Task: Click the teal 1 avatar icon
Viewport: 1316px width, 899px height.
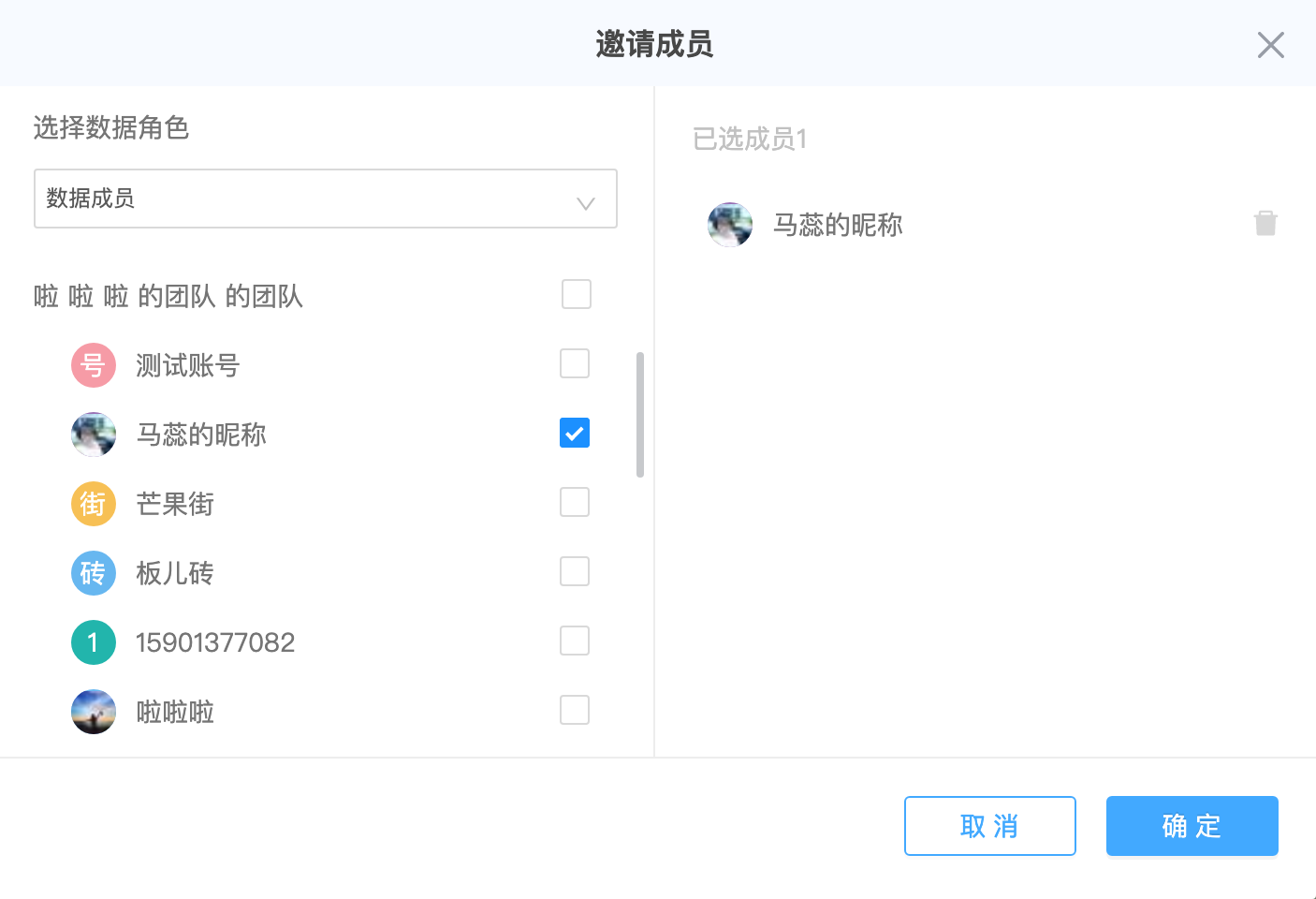Action: coord(94,642)
